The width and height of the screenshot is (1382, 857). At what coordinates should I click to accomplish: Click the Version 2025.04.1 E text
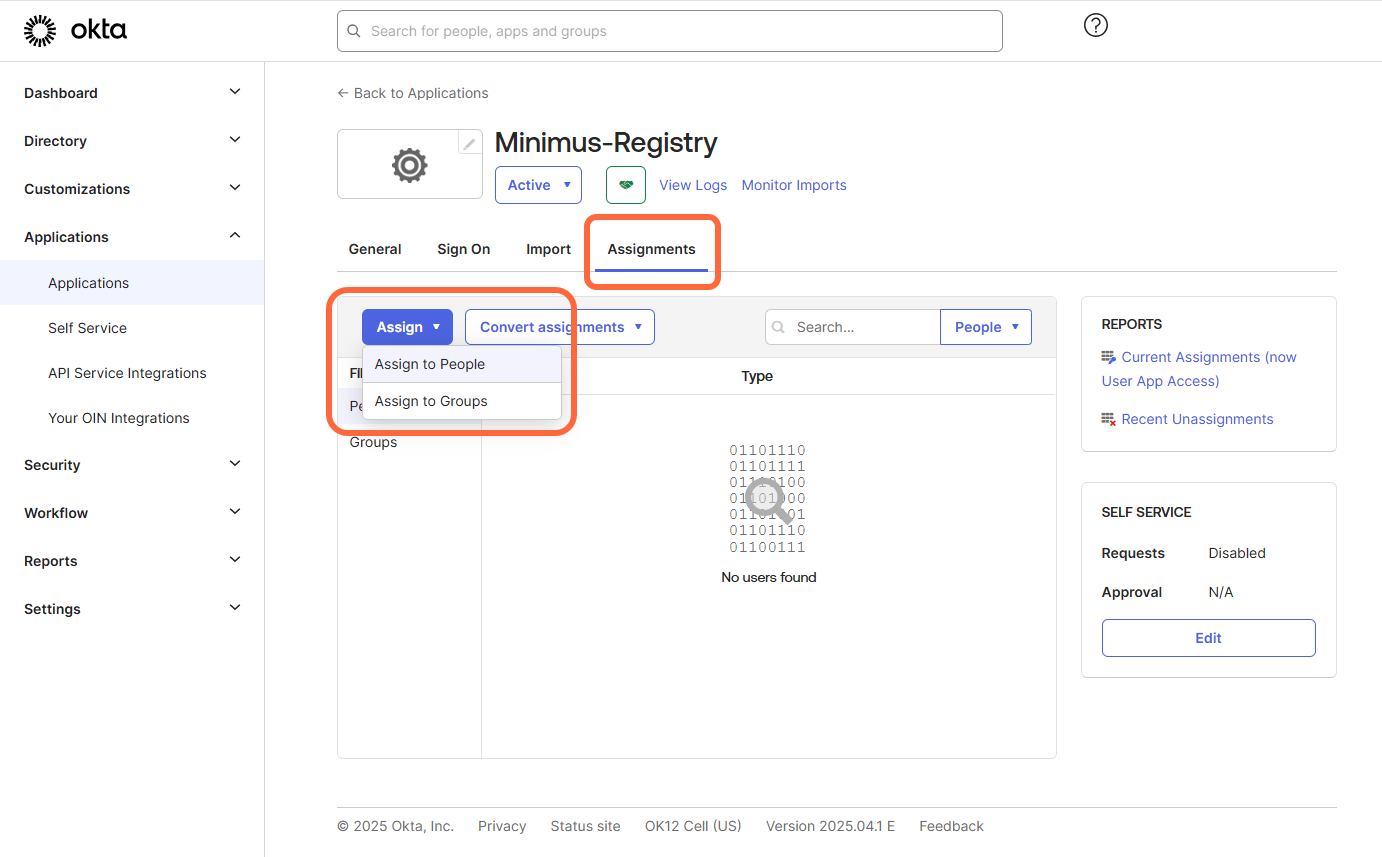pos(830,826)
